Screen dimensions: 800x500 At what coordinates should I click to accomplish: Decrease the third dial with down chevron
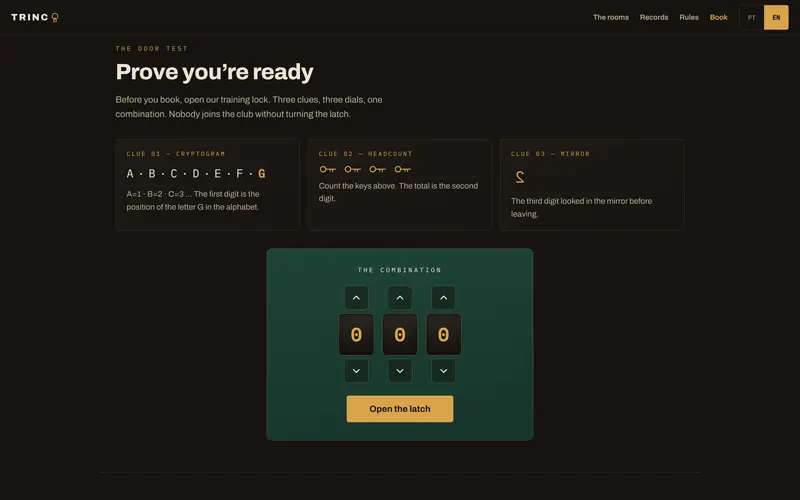(443, 371)
